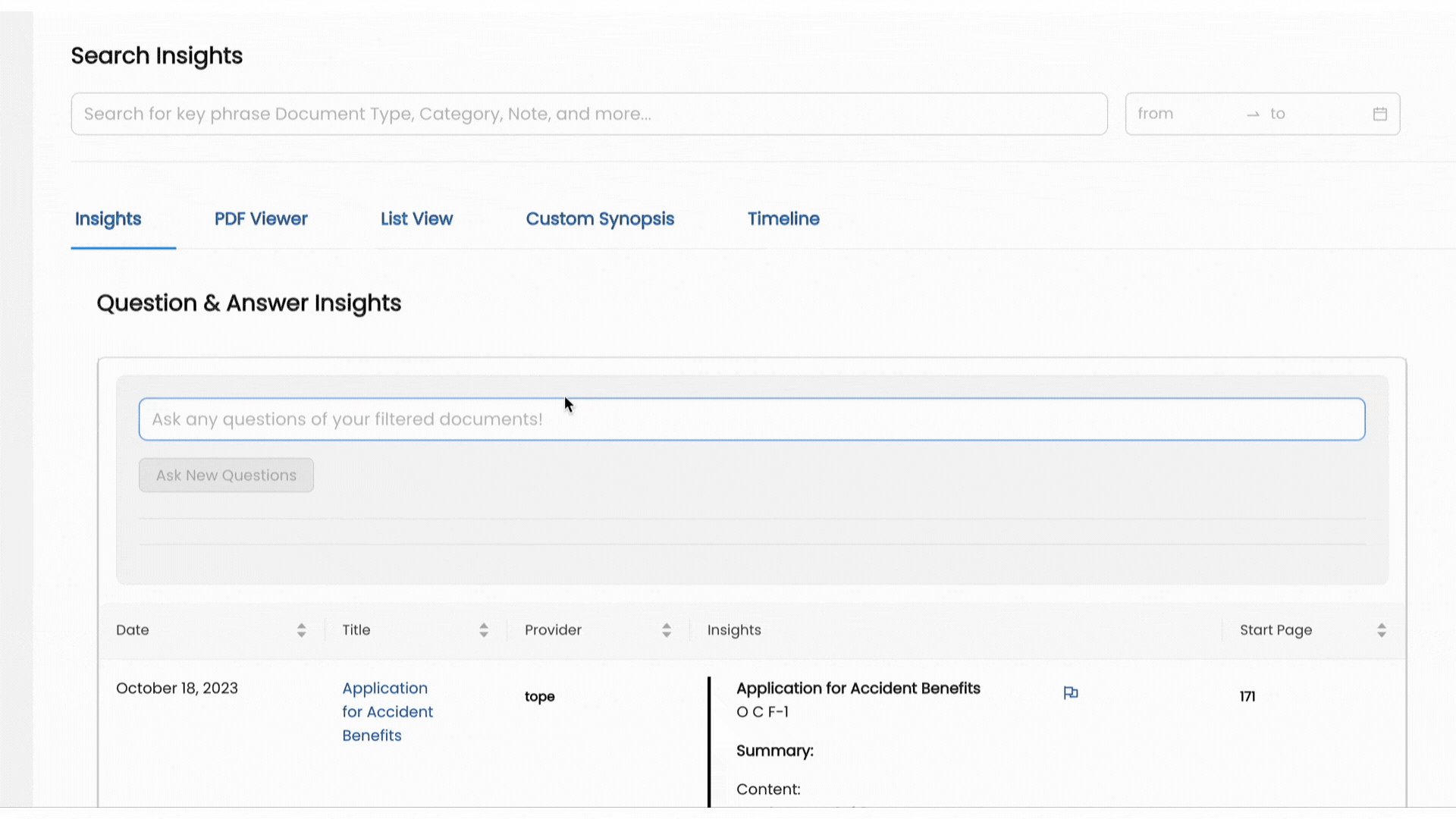
Task: Open the date range calendar picker
Action: coord(1379,113)
